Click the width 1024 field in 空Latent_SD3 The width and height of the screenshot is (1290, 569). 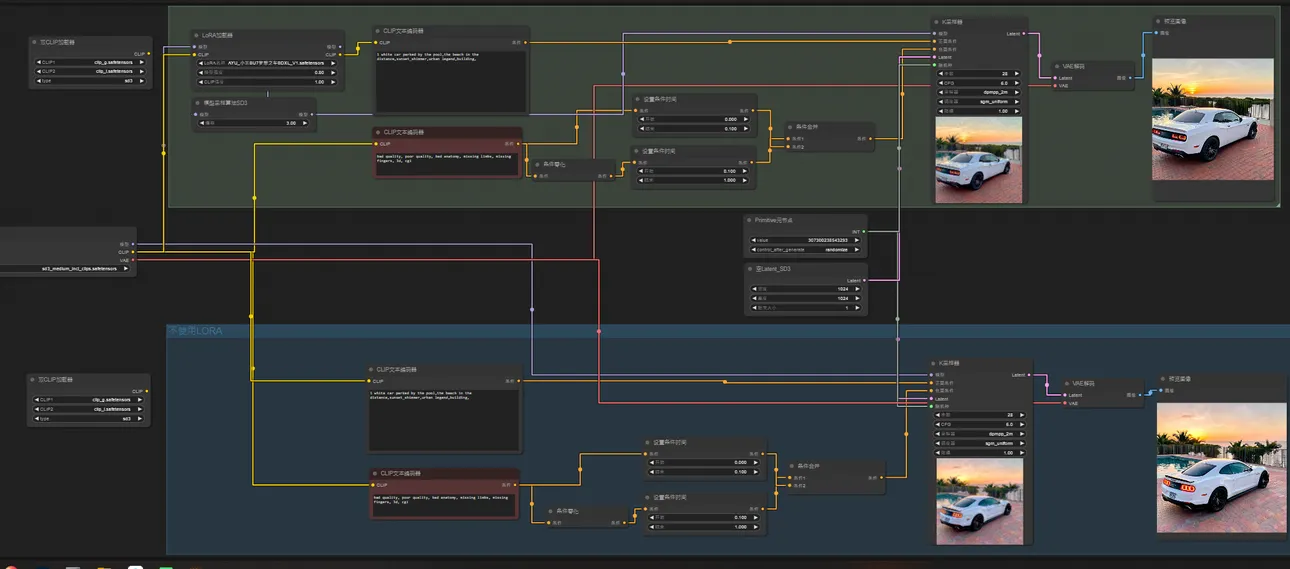point(806,289)
